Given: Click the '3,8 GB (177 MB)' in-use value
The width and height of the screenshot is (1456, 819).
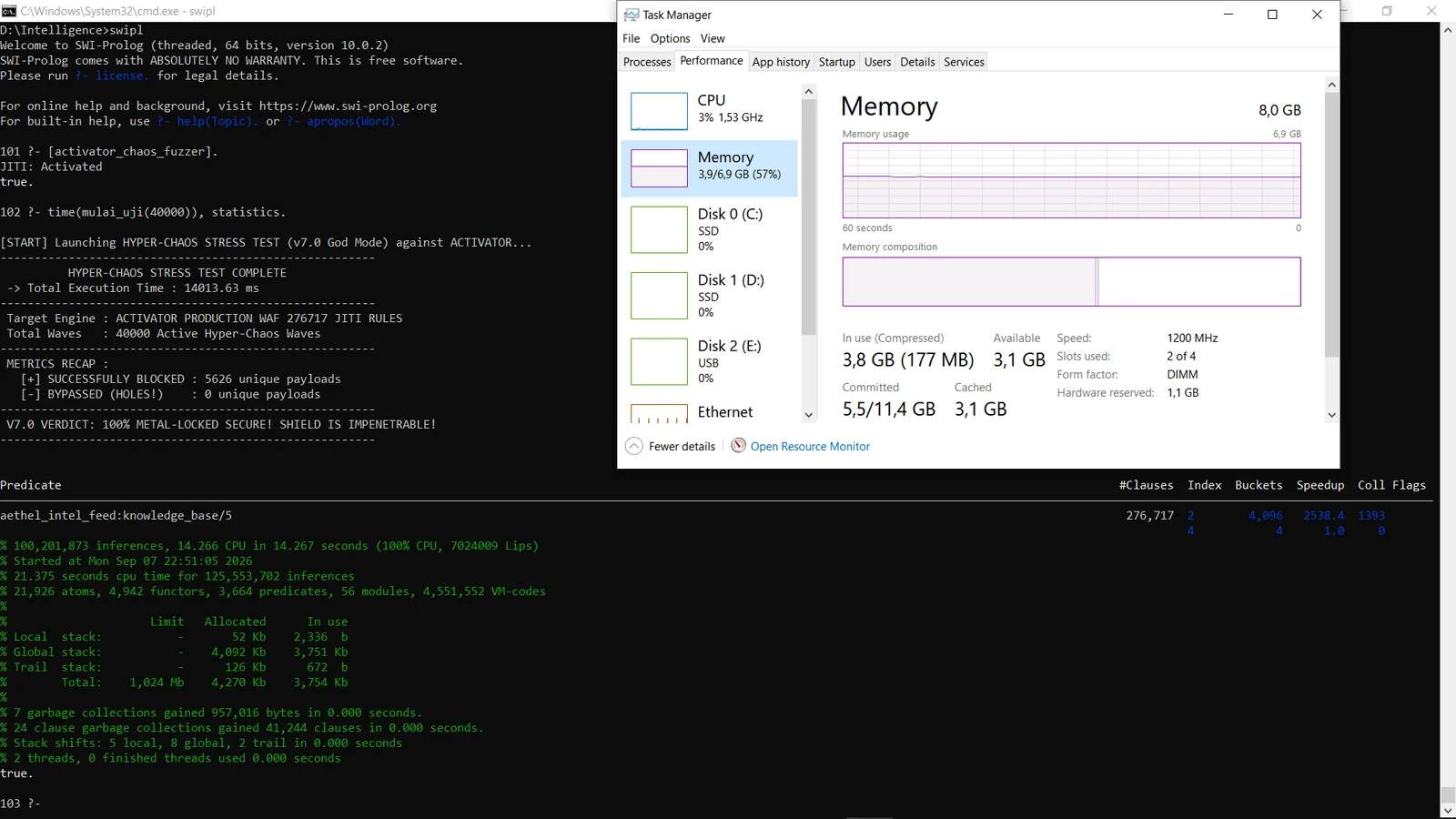Looking at the screenshot, I should pos(908,359).
